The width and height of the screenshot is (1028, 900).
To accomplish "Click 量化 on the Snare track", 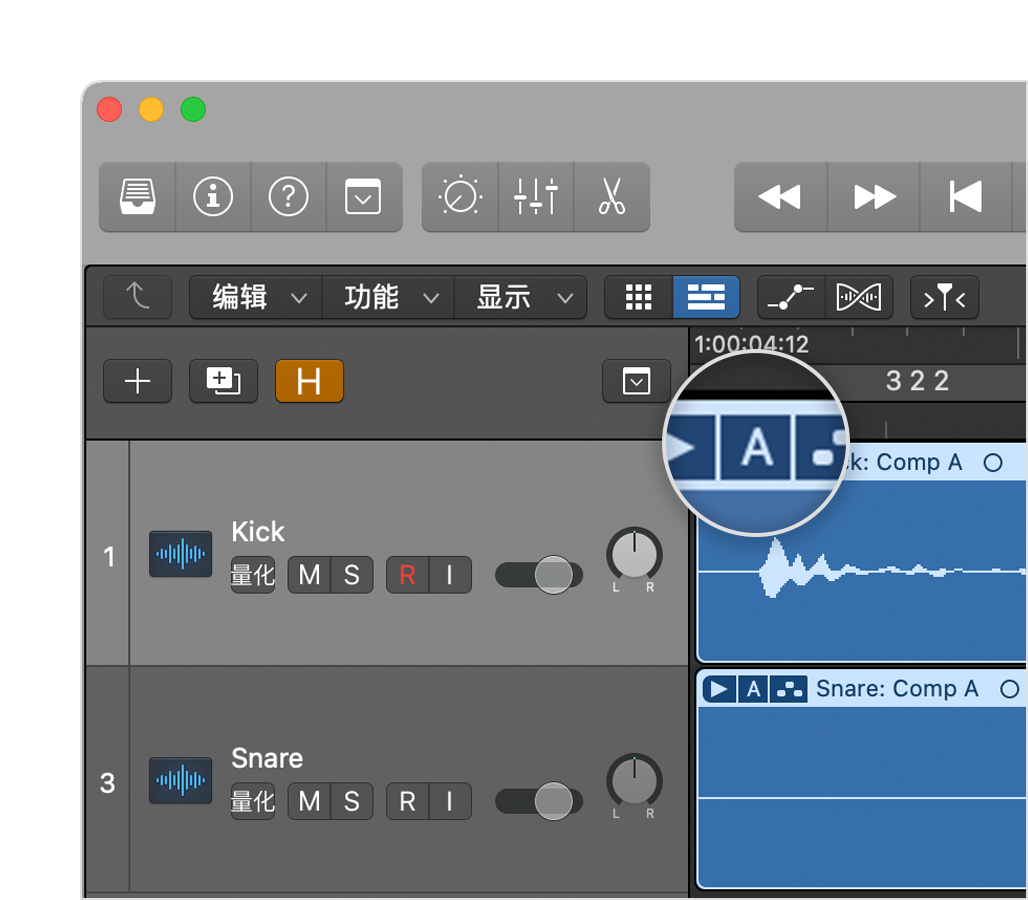I will (x=252, y=801).
